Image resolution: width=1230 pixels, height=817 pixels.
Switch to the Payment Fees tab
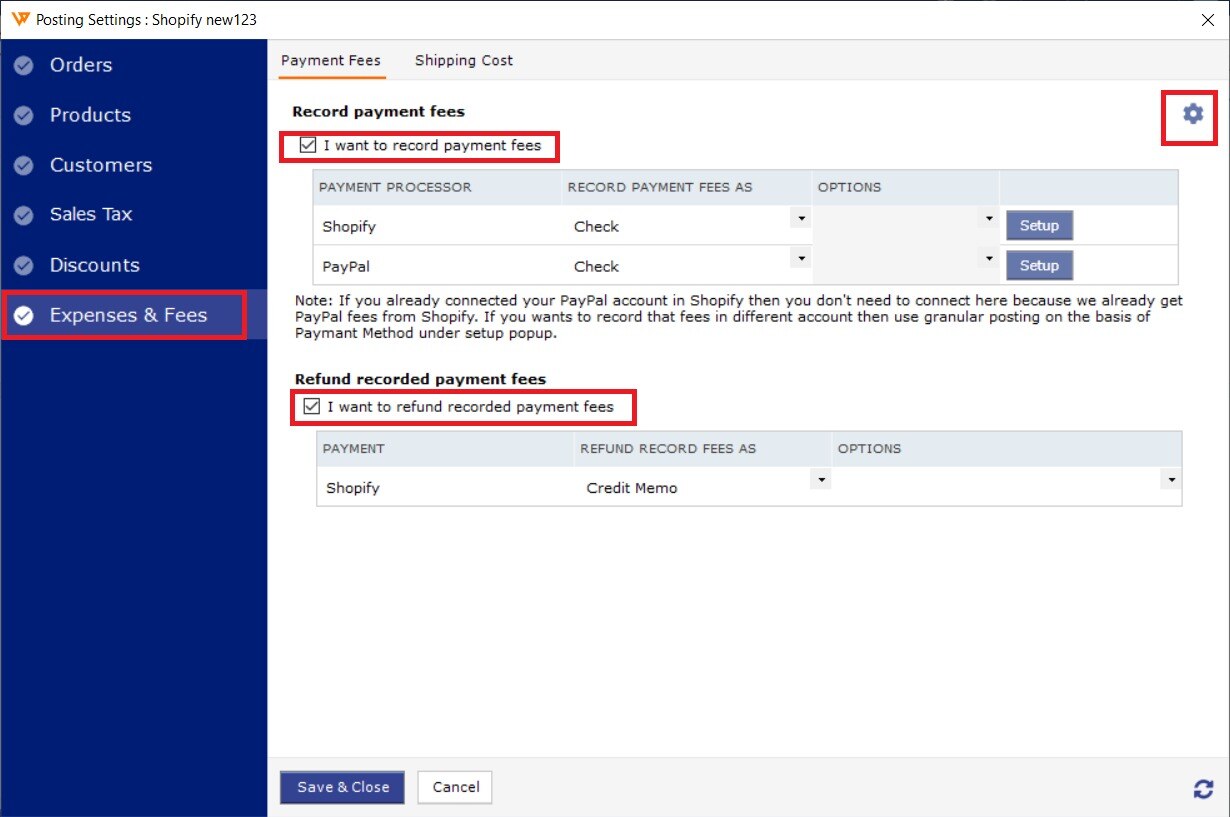[x=331, y=60]
